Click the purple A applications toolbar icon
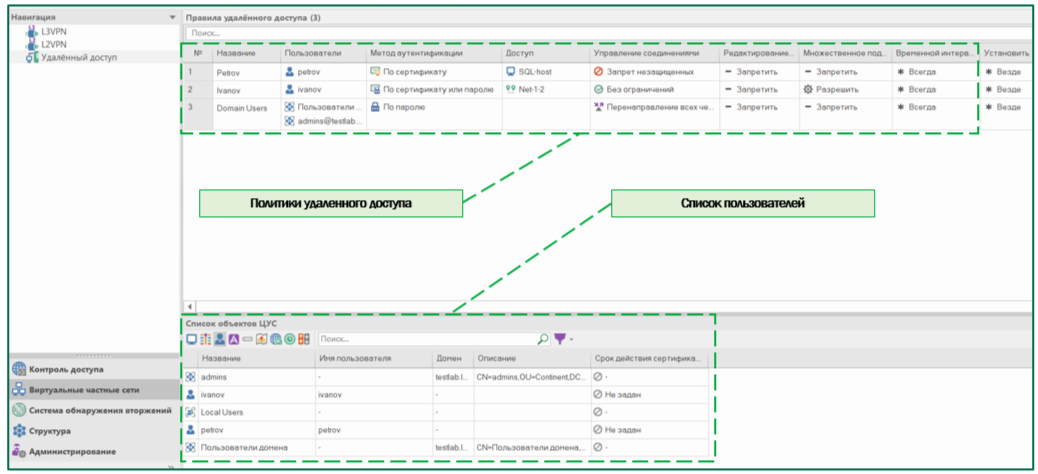This screenshot has height=474, width=1038. point(234,339)
